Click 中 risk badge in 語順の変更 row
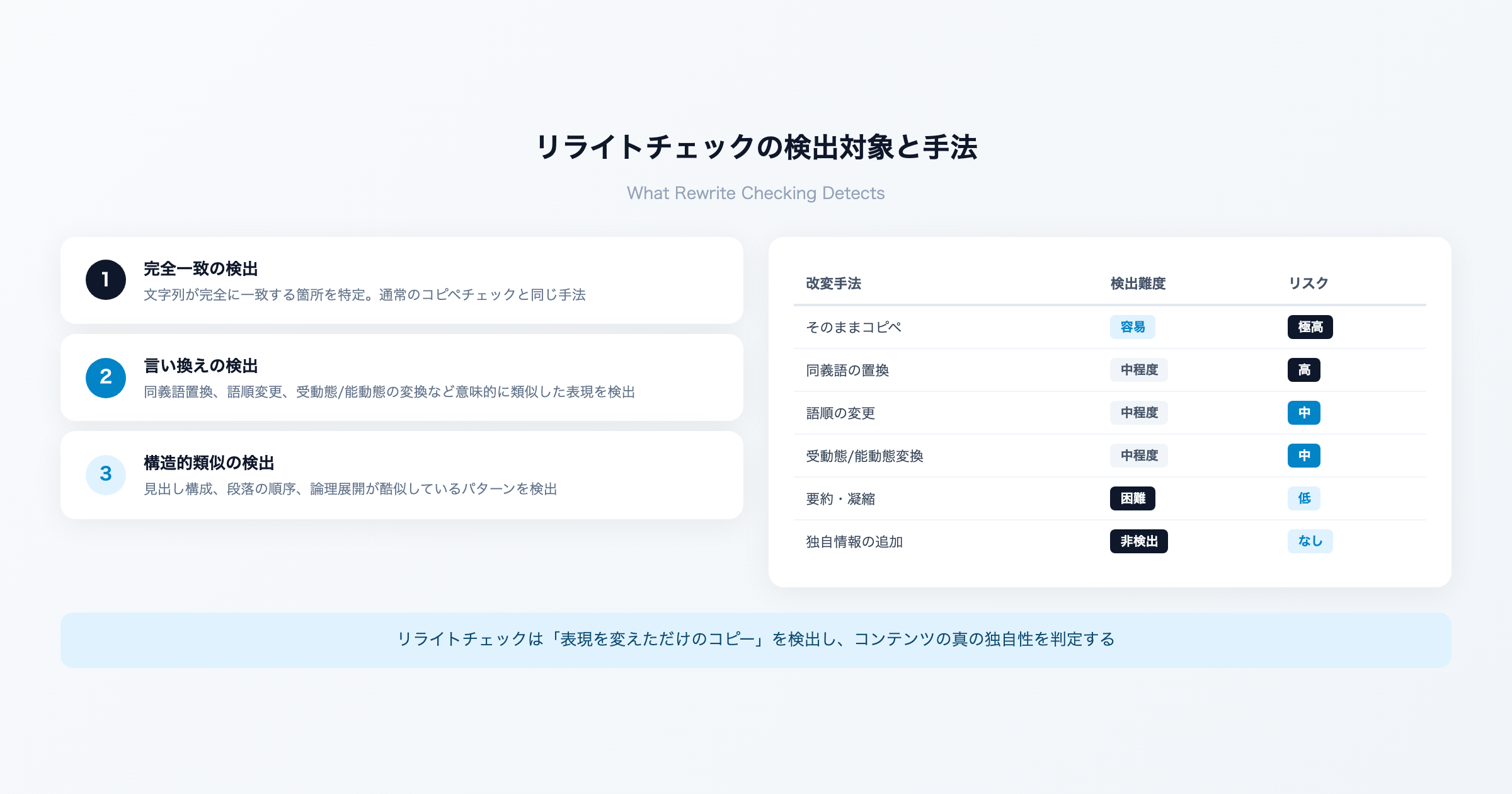The width and height of the screenshot is (1512, 794). pos(1304,413)
